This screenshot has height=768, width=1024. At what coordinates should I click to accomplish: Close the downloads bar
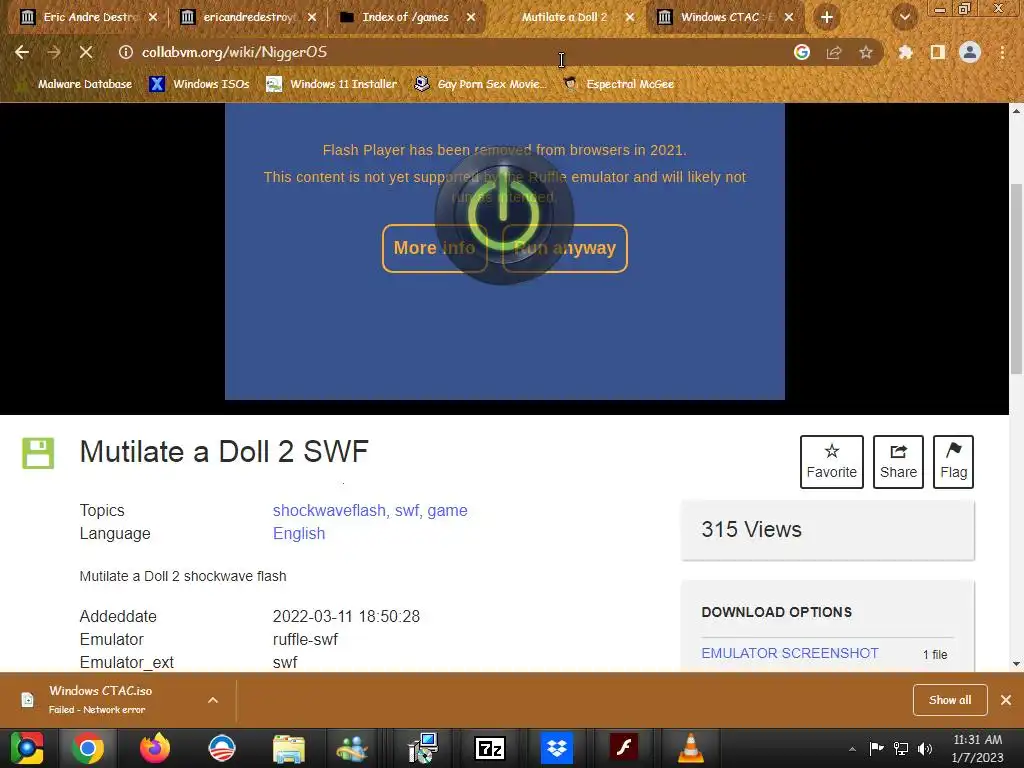[x=1006, y=700]
